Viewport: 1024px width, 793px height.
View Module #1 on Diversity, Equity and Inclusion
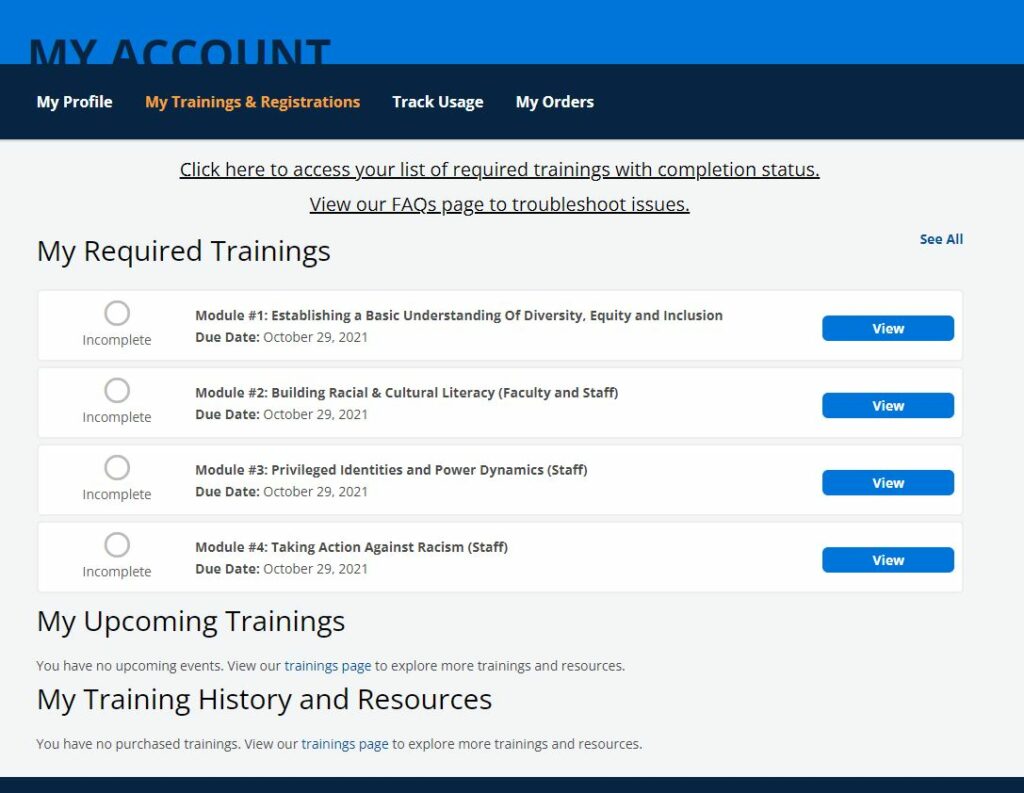pos(887,328)
